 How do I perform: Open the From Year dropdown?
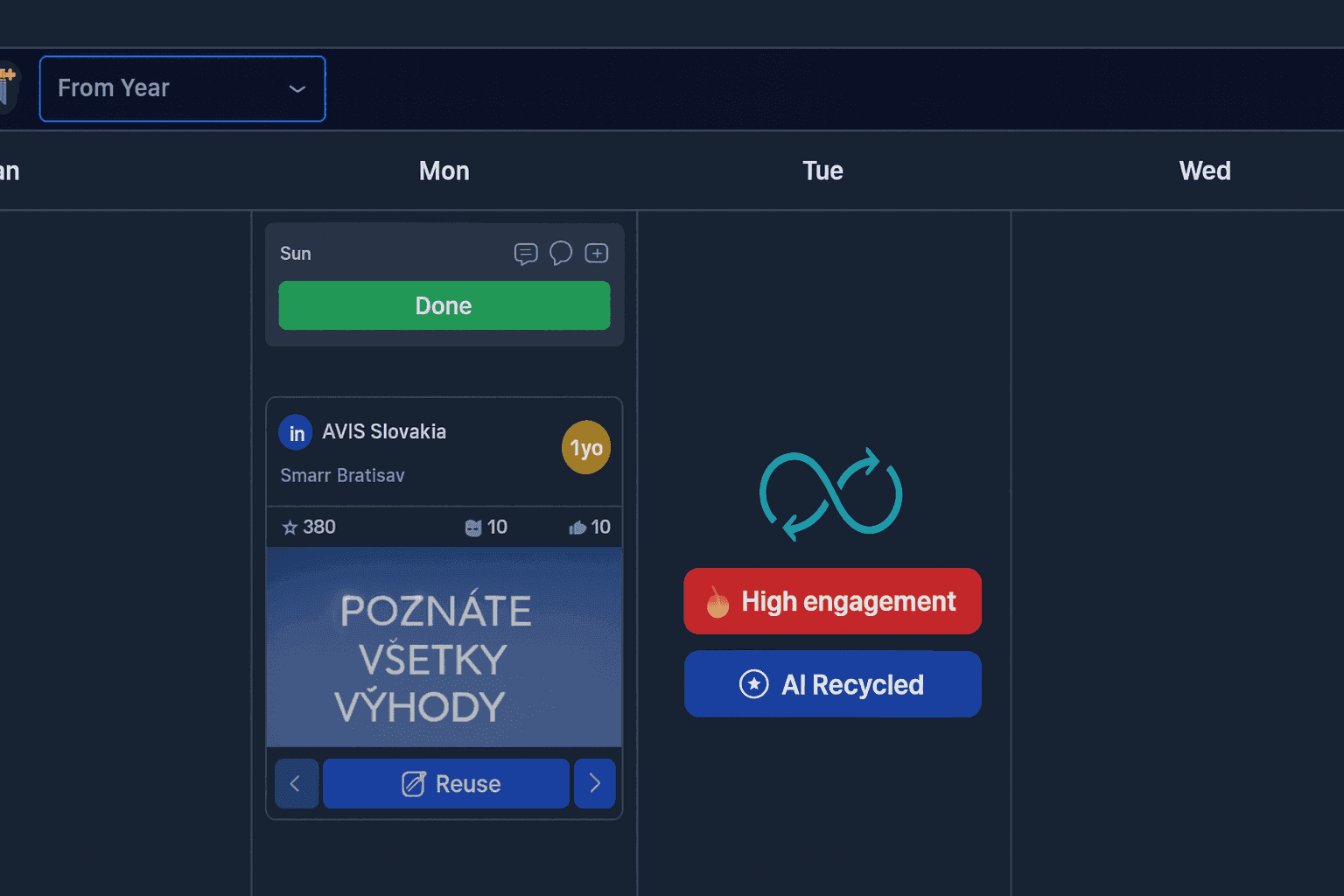[182, 88]
